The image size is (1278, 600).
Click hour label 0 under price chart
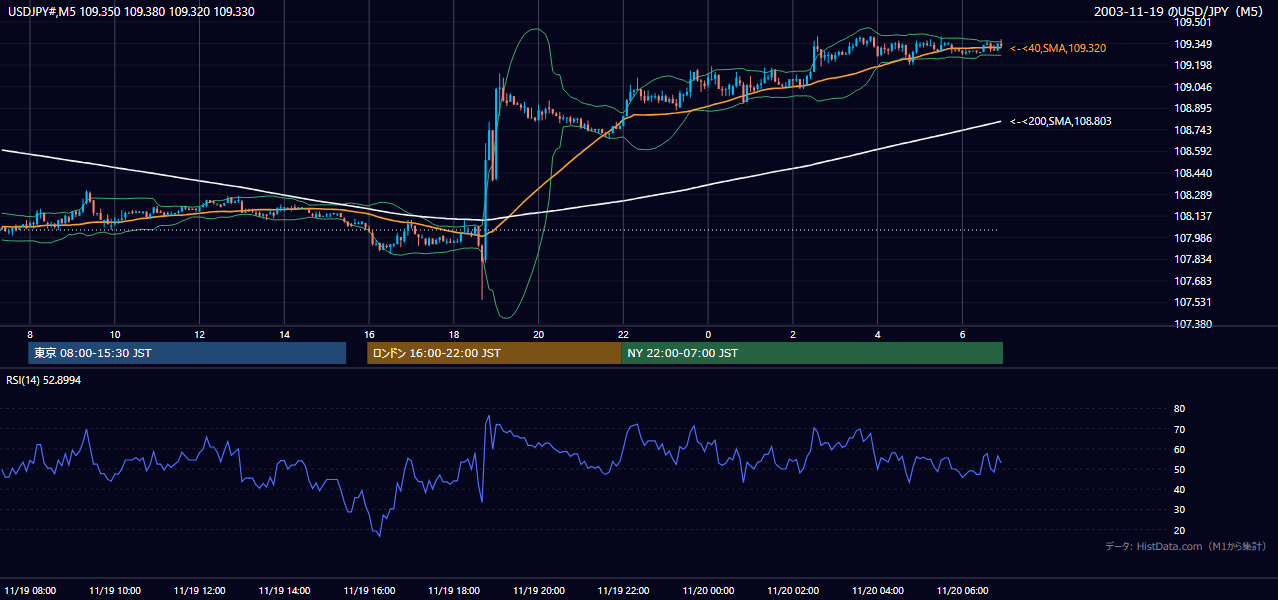pos(708,334)
